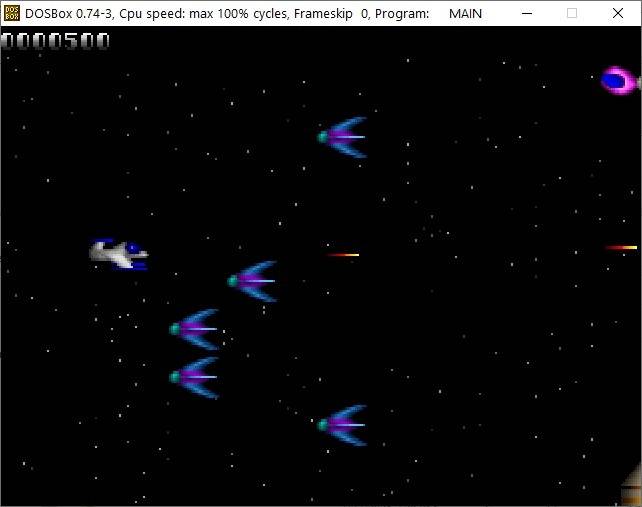Minimize the DOSBox window
The height and width of the screenshot is (507, 642).
pyautogui.click(x=527, y=14)
